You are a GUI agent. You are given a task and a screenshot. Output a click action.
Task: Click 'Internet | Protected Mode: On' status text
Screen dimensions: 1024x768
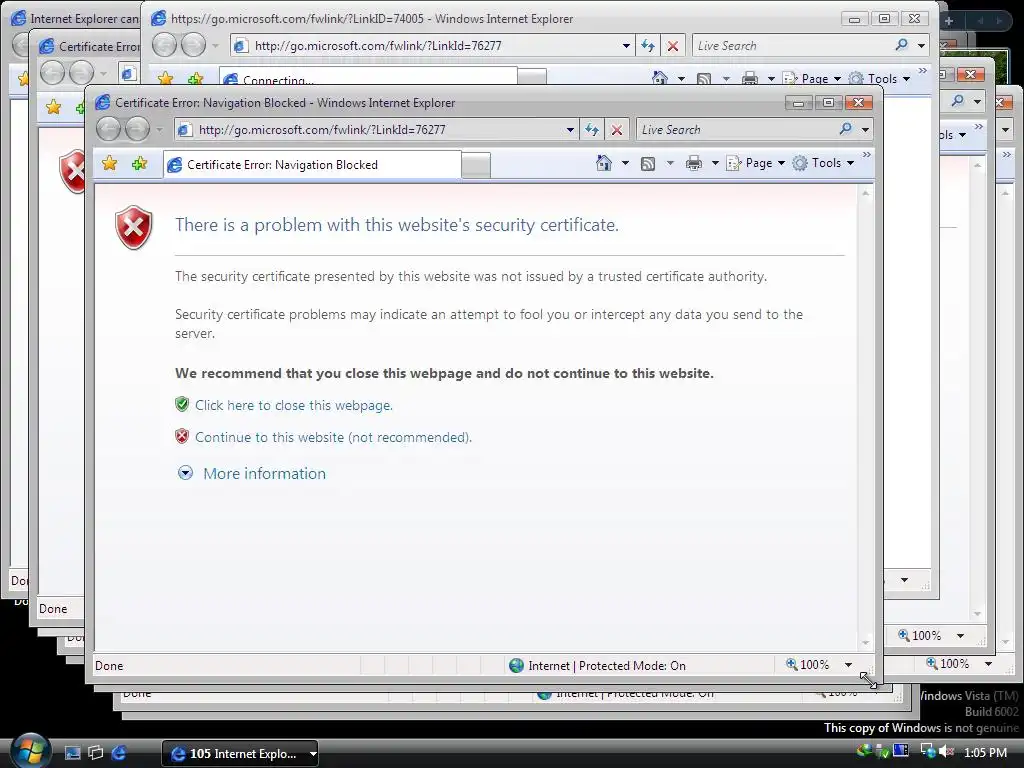pos(607,665)
